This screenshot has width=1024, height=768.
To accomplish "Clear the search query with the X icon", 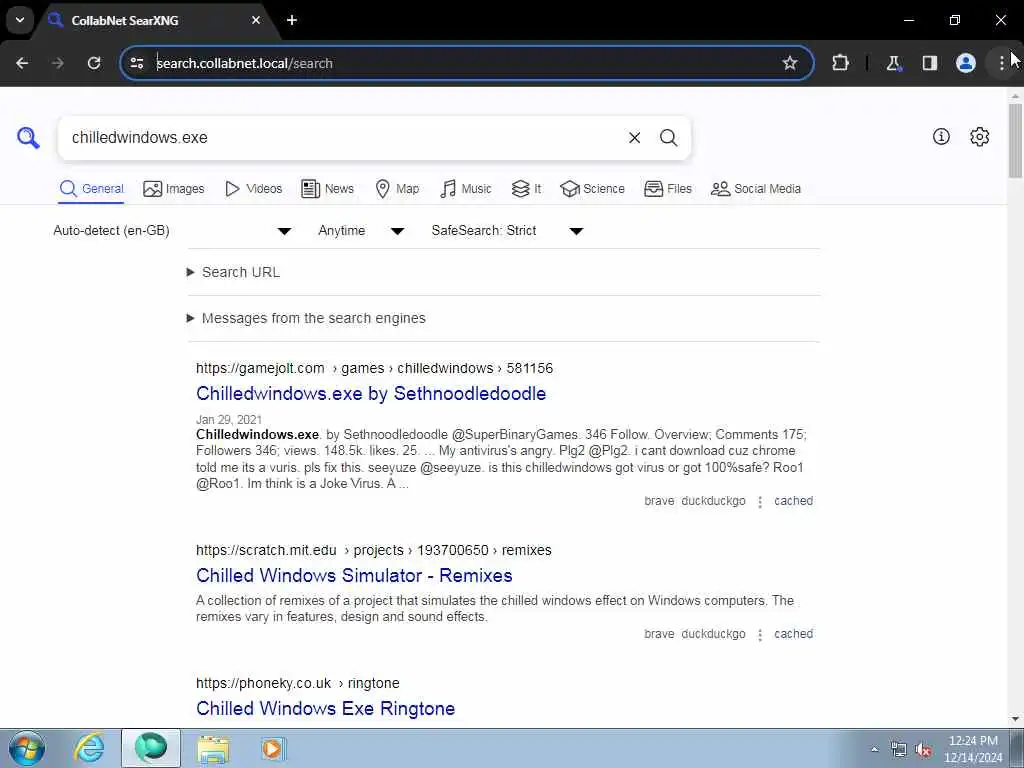I will pos(634,138).
